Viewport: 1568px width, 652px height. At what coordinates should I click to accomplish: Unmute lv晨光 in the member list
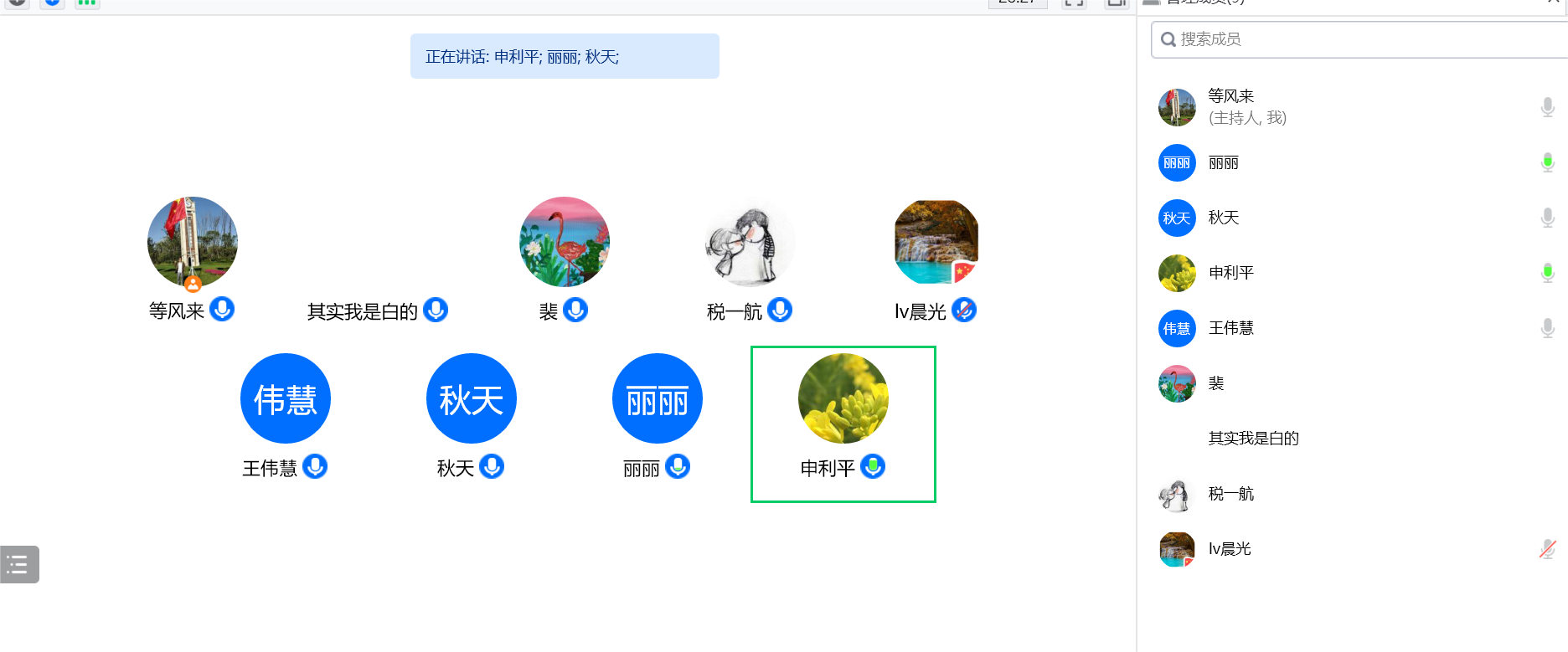coord(1547,549)
